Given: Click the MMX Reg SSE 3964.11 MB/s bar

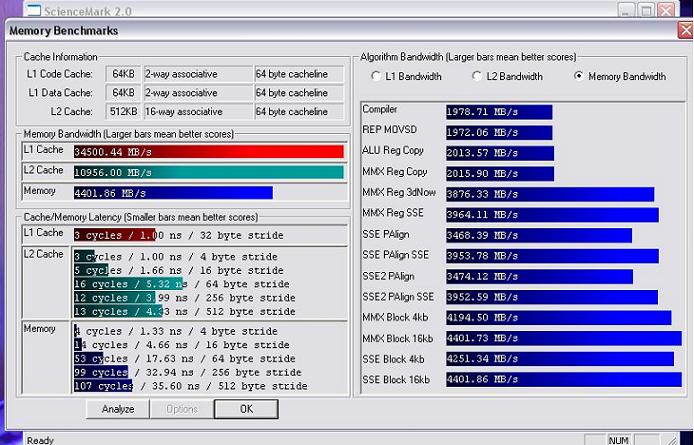Looking at the screenshot, I should [x=552, y=215].
